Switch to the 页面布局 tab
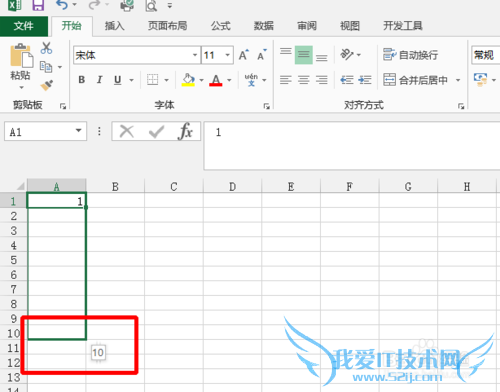The height and width of the screenshot is (392, 500). [x=167, y=26]
